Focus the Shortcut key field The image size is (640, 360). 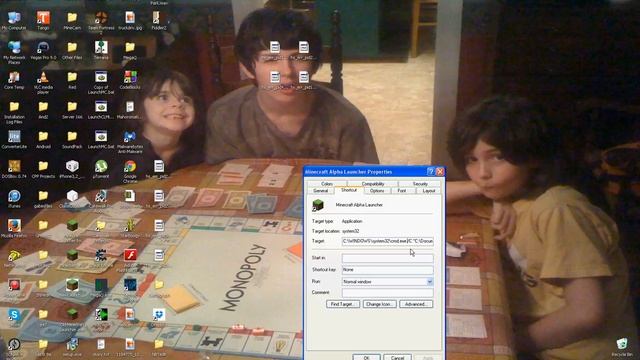387,270
